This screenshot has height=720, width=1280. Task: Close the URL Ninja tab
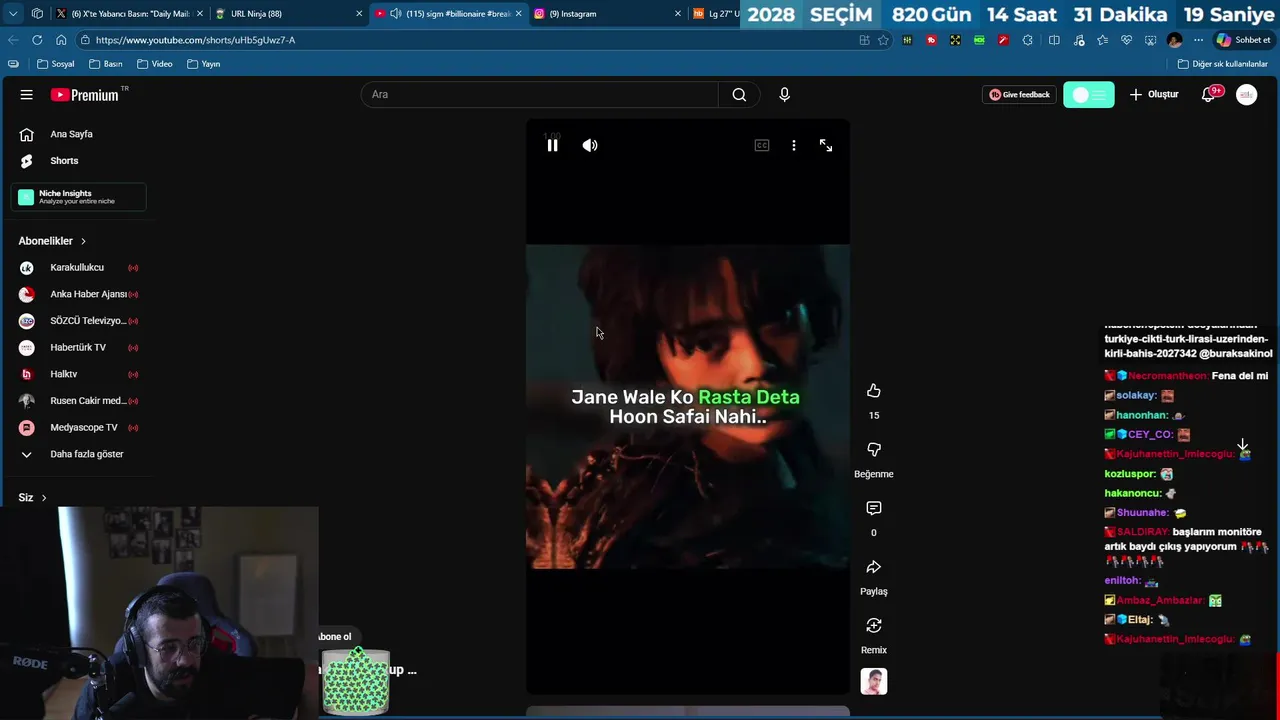tap(359, 14)
